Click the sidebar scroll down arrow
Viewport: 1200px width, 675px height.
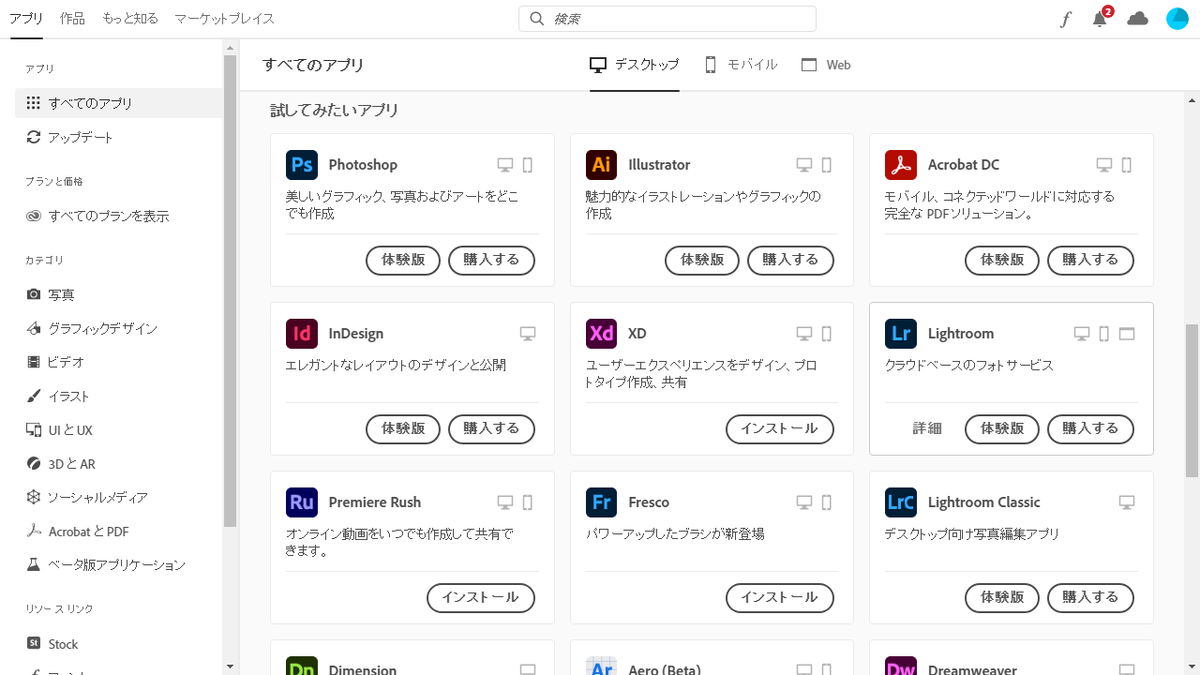click(x=230, y=666)
